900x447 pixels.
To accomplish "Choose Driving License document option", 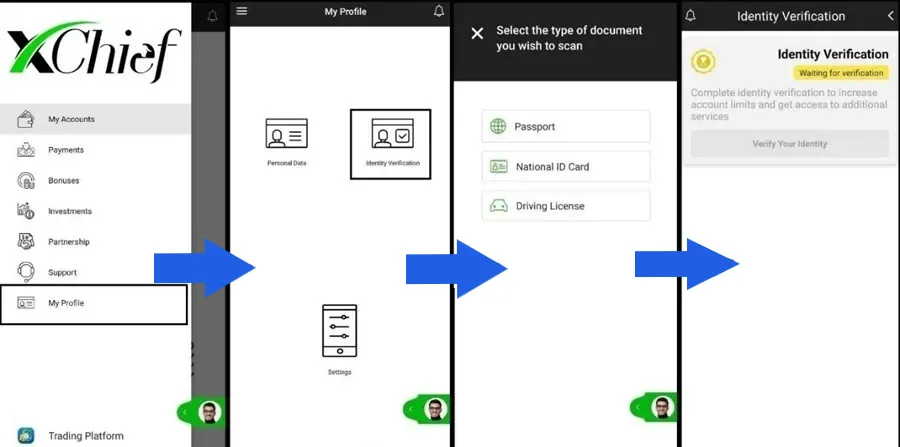I will [x=566, y=206].
